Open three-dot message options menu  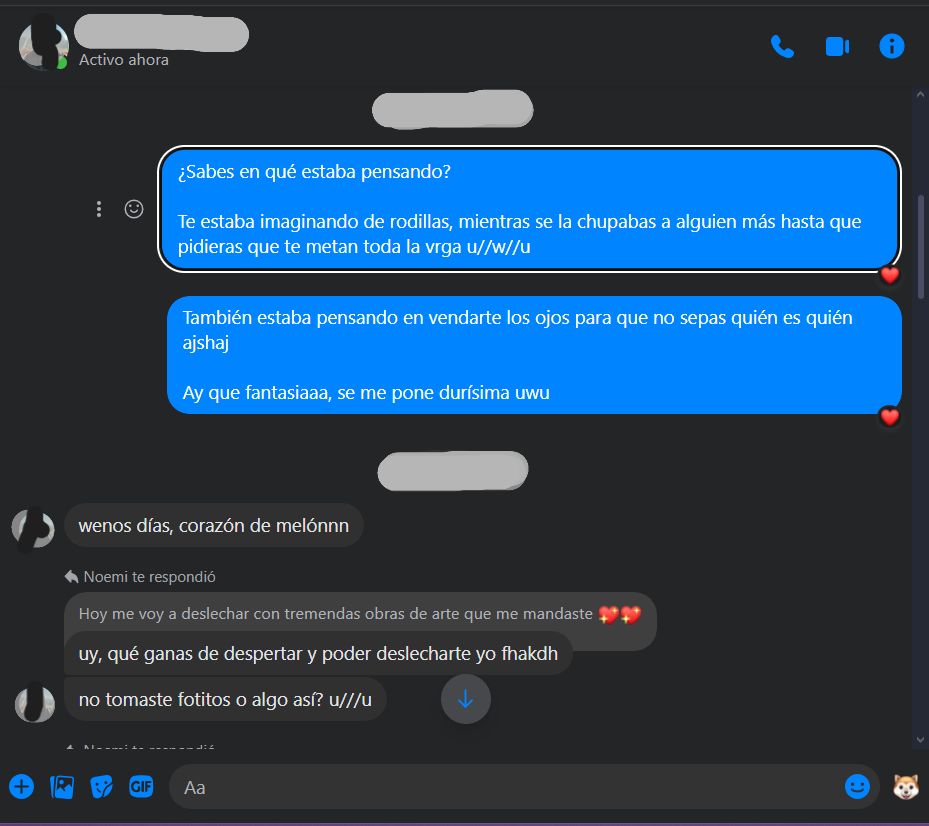(x=99, y=209)
